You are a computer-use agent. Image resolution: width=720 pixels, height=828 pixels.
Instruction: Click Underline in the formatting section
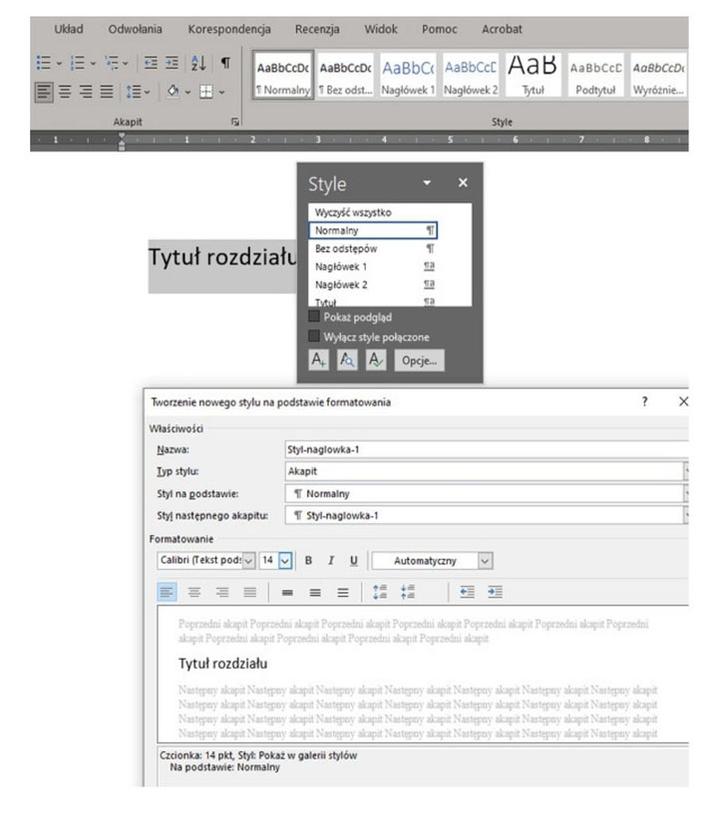point(352,561)
